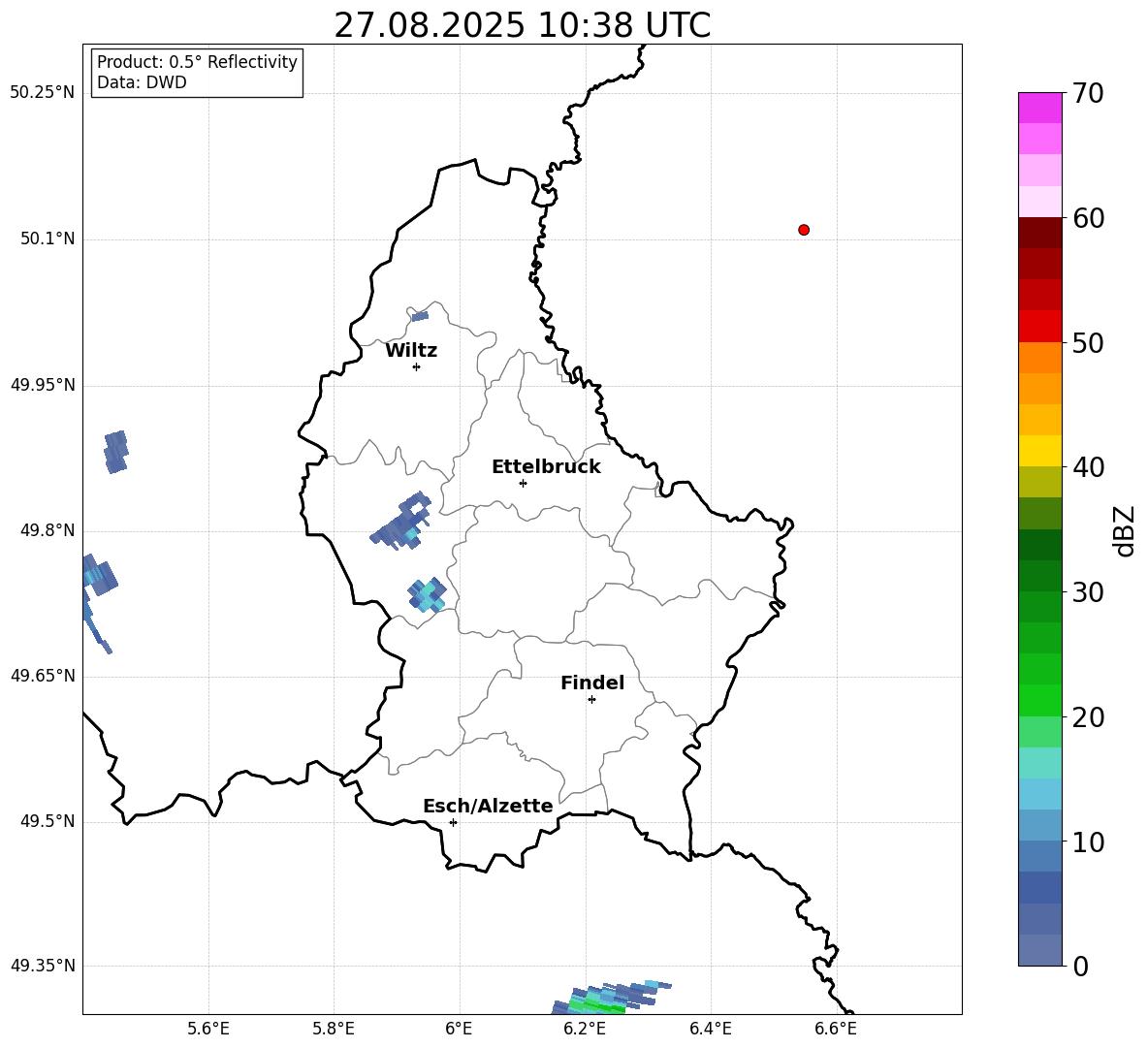Click the 40 tick on the colorbar
Viewport: 1148px width, 1048px height.
(1088, 467)
